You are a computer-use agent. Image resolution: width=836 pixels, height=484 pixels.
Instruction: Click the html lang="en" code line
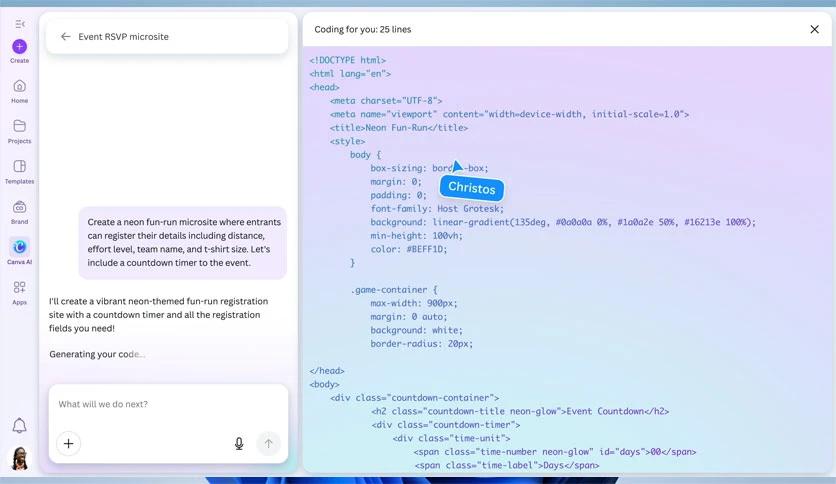[x=350, y=74]
